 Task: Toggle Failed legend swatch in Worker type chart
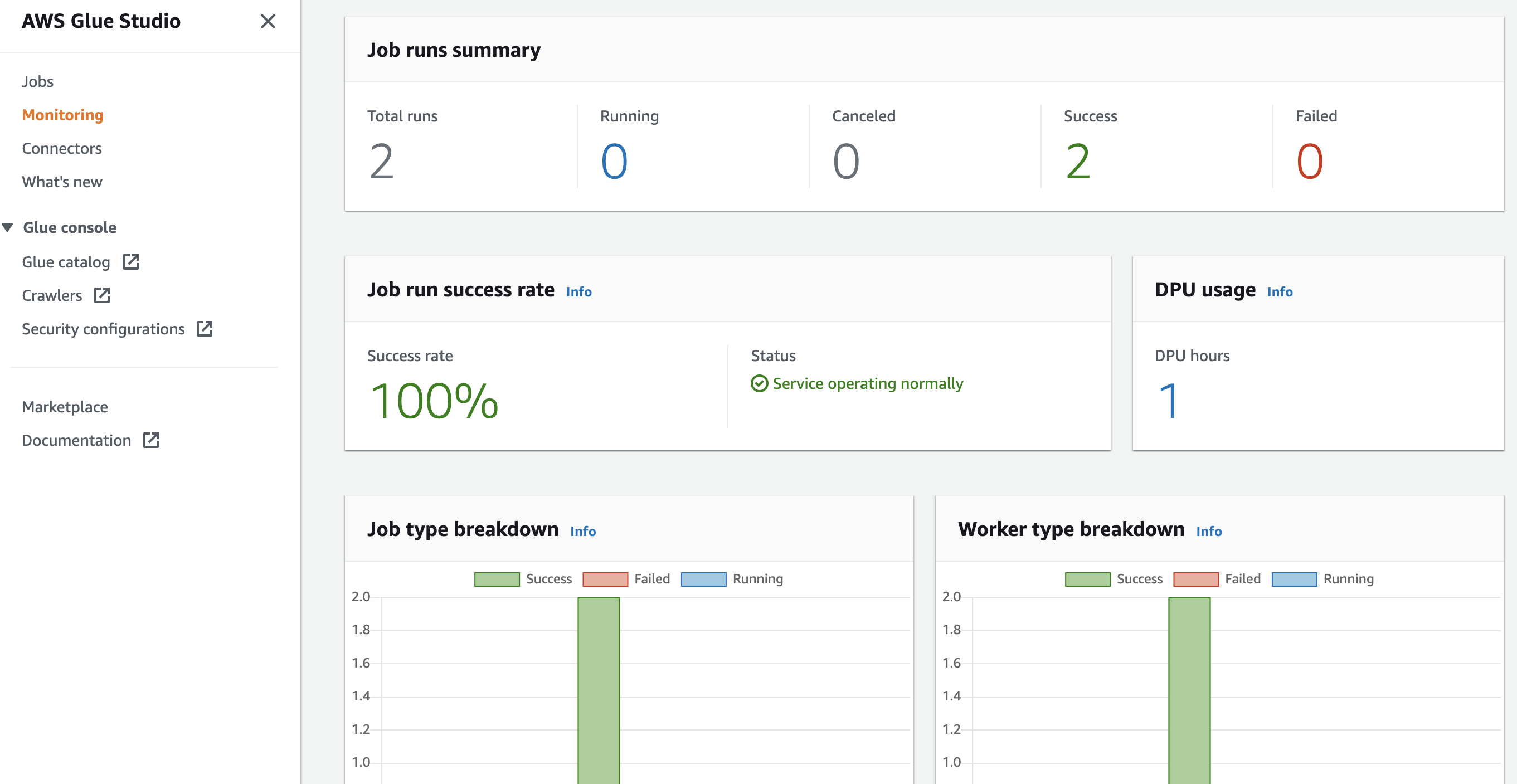[1195, 579]
